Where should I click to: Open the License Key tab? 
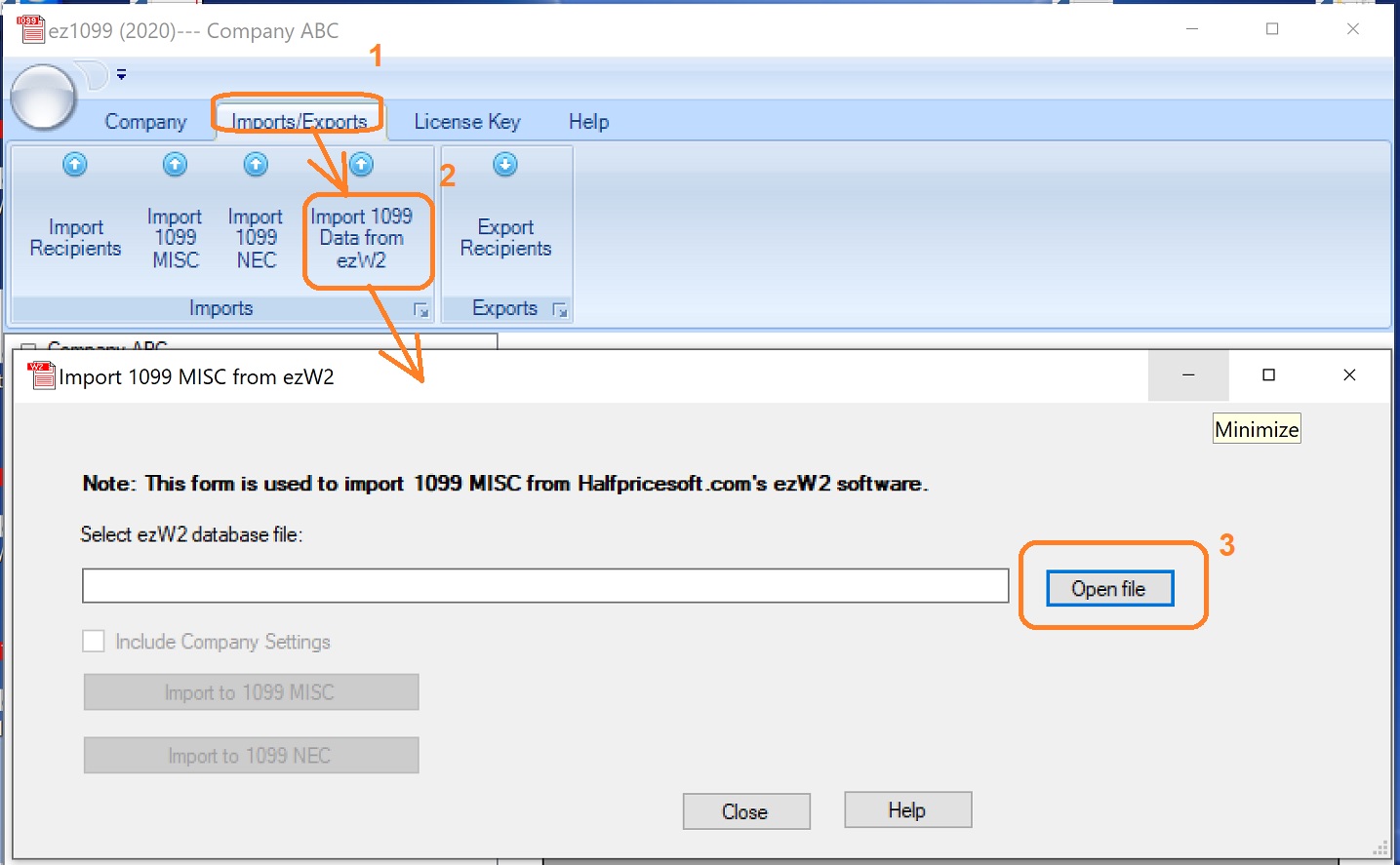(x=466, y=122)
